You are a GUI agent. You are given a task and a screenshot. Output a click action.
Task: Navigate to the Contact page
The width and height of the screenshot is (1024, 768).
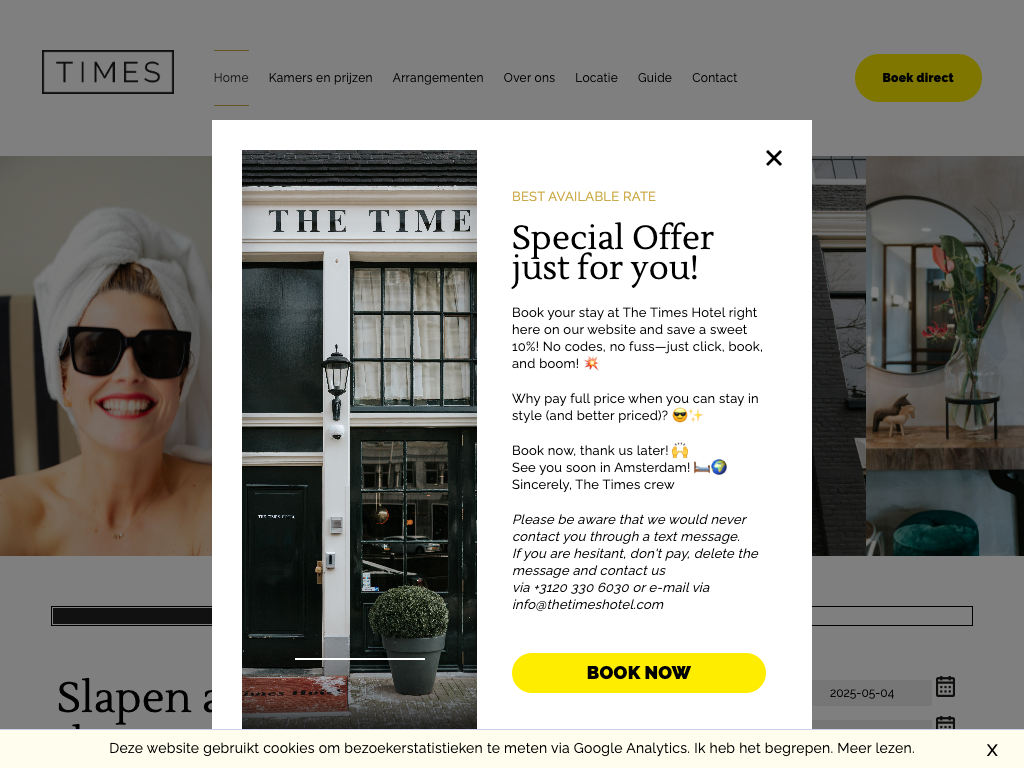click(x=714, y=78)
